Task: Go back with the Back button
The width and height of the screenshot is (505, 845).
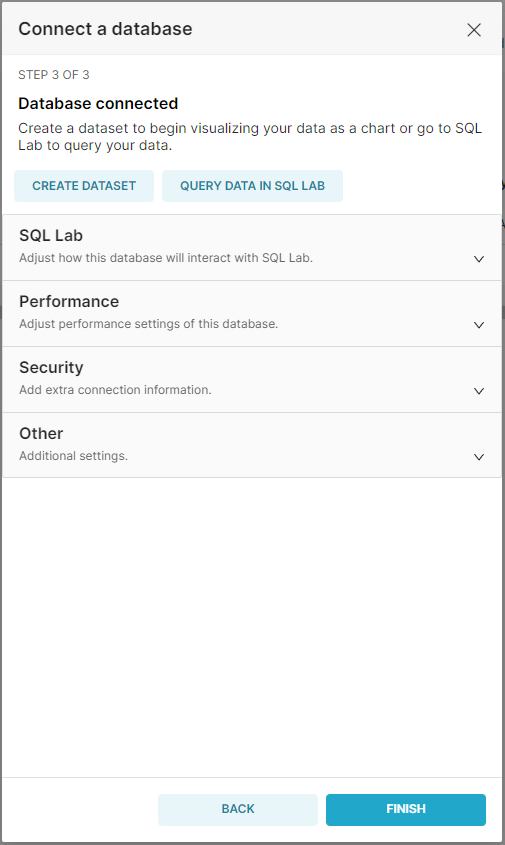Action: point(238,809)
